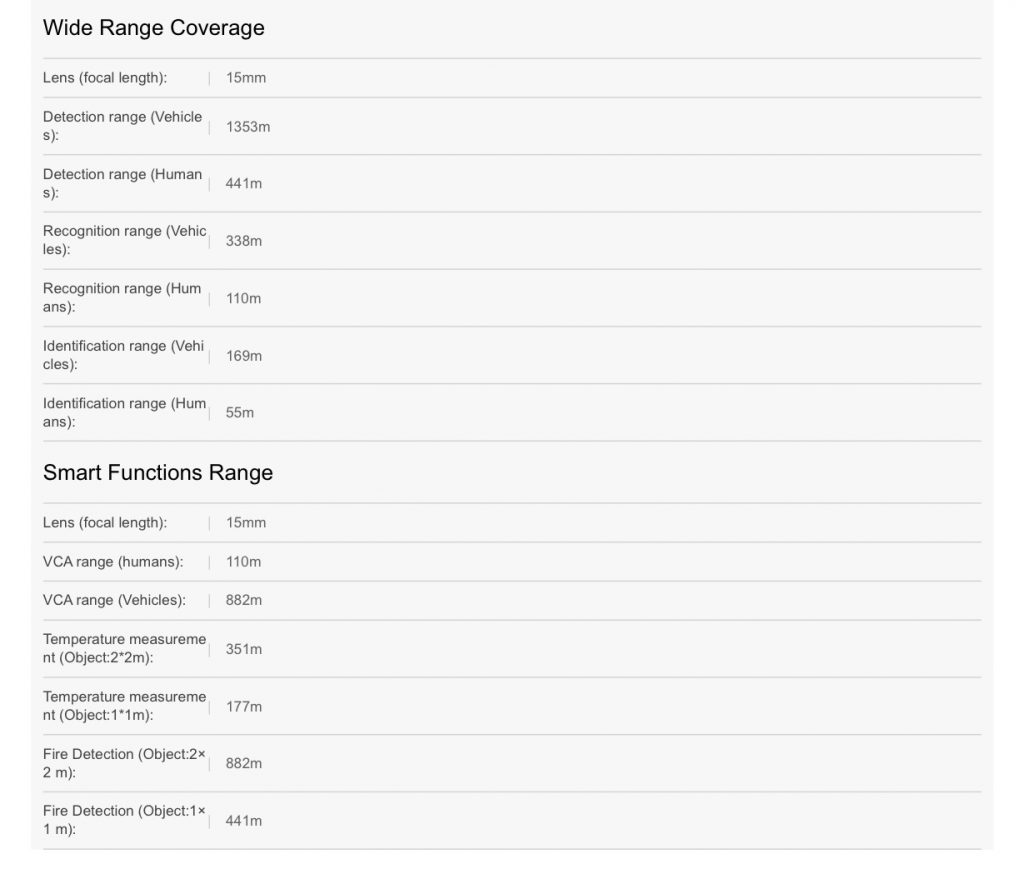Select the 351m temperature measurement value
Screen dimensions: 1024x874
tap(244, 649)
